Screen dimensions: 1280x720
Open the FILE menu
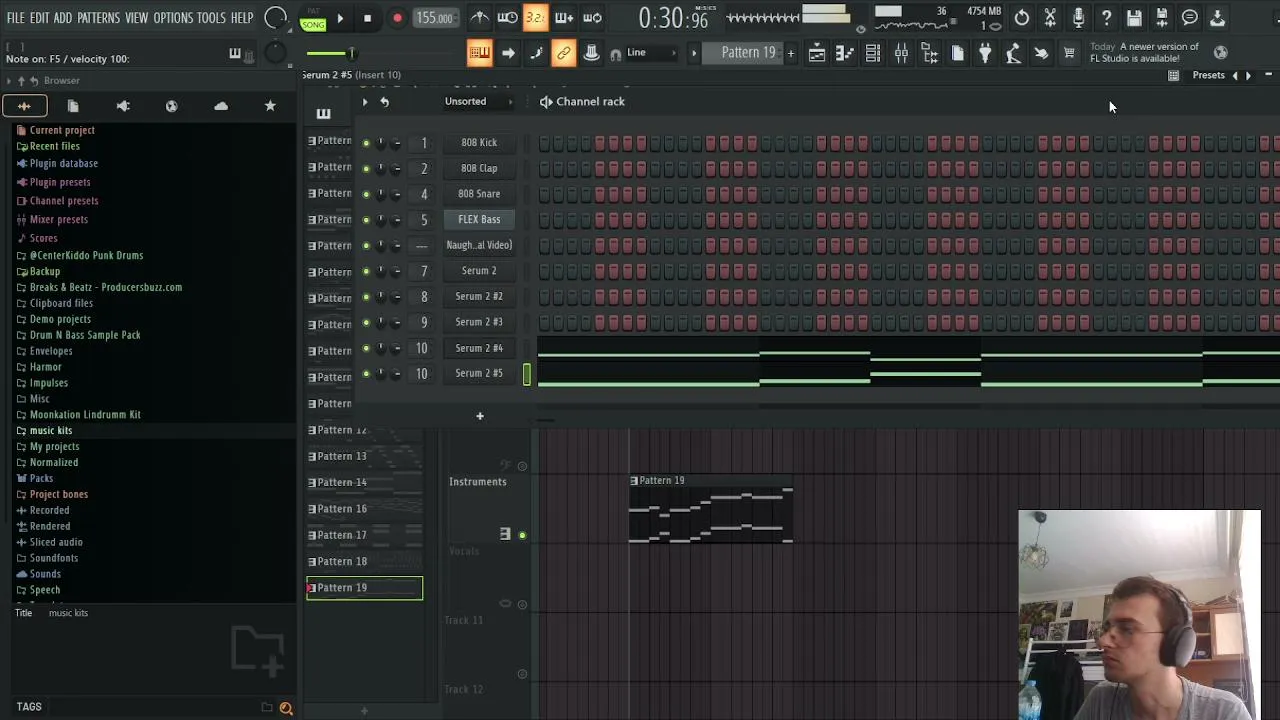pyautogui.click(x=16, y=18)
